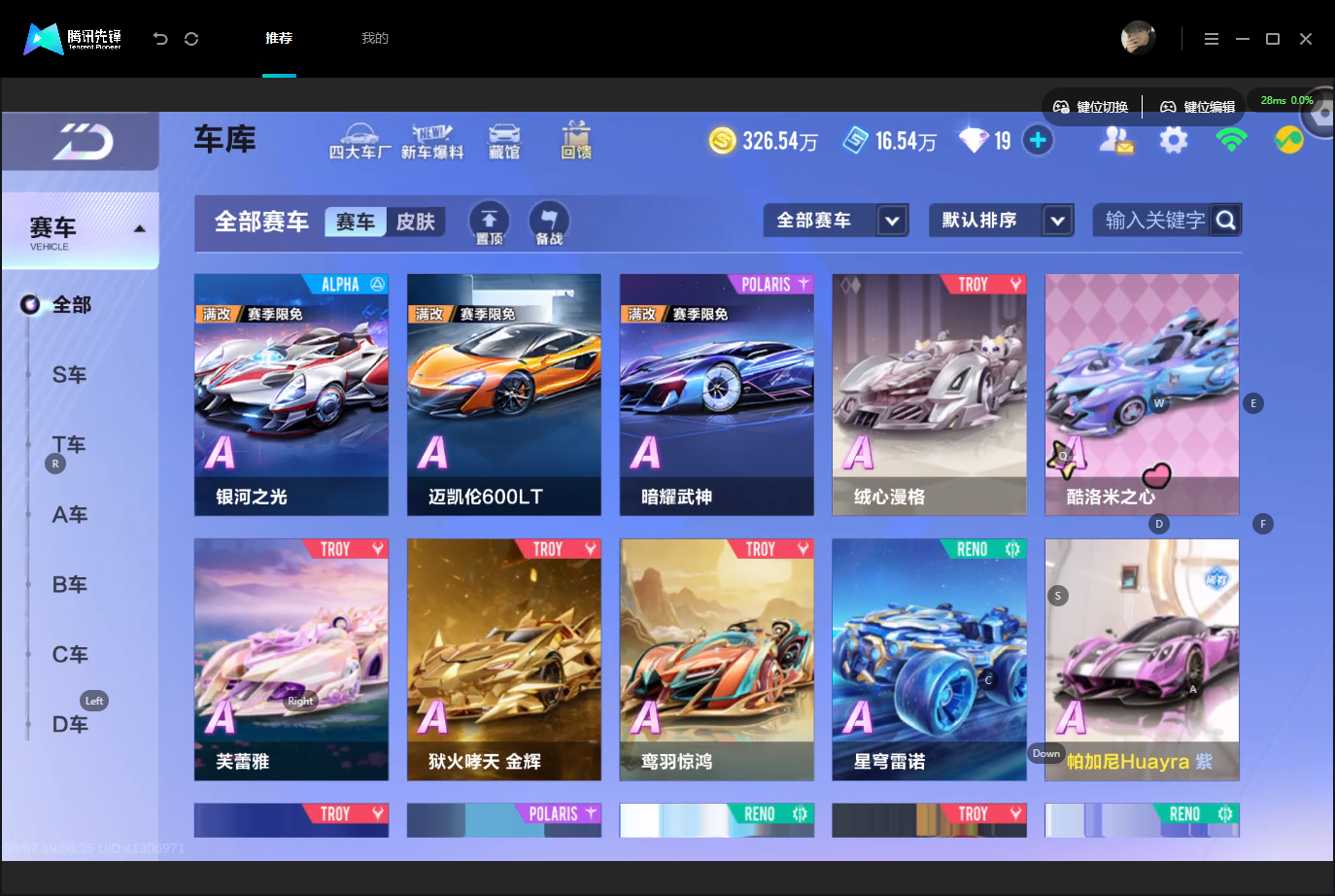The height and width of the screenshot is (896, 1335).
Task: Filter garage by S车
Action: click(70, 375)
